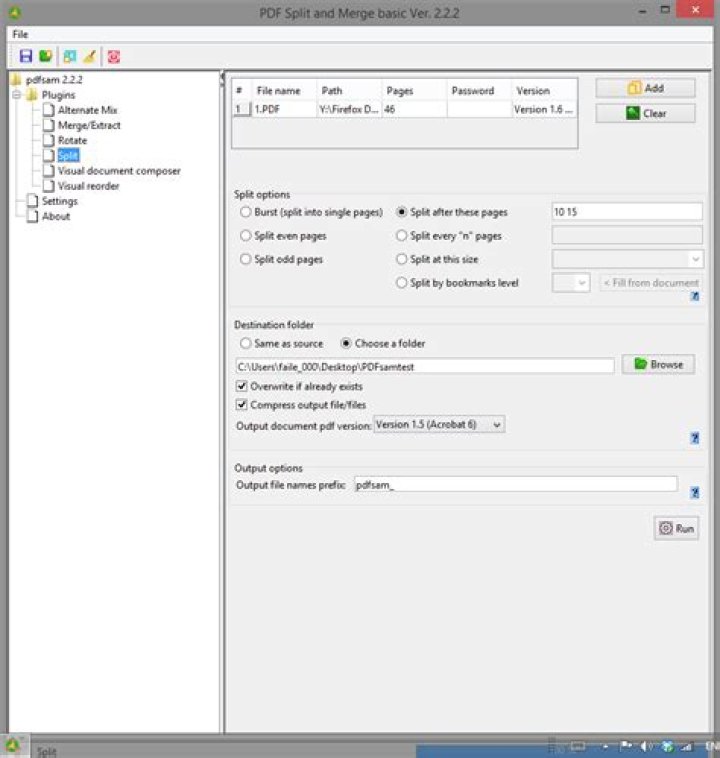720x758 pixels.
Task: Toggle Compress output file/files checkbox
Action: pyautogui.click(x=241, y=405)
